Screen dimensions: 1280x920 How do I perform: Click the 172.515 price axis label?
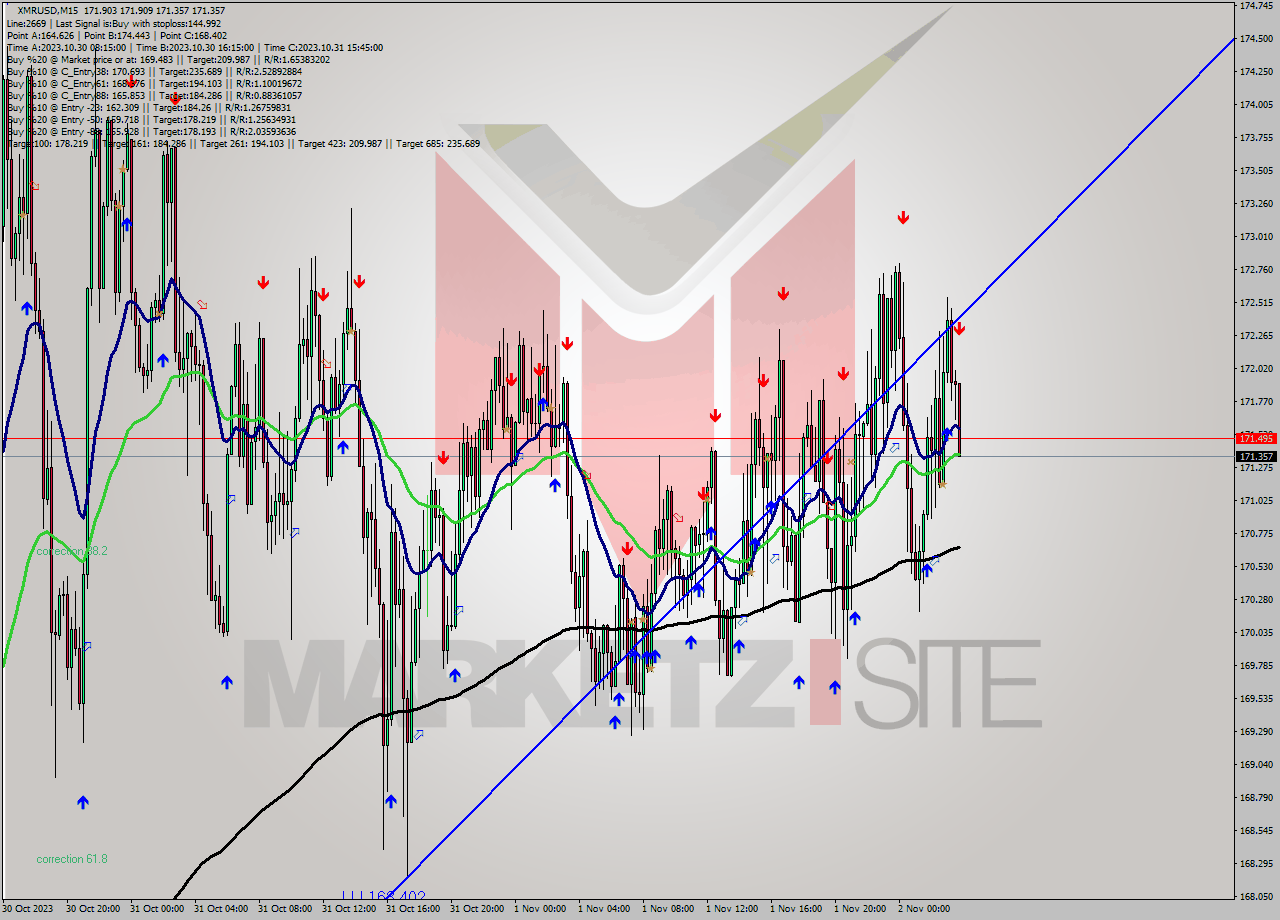click(1256, 303)
